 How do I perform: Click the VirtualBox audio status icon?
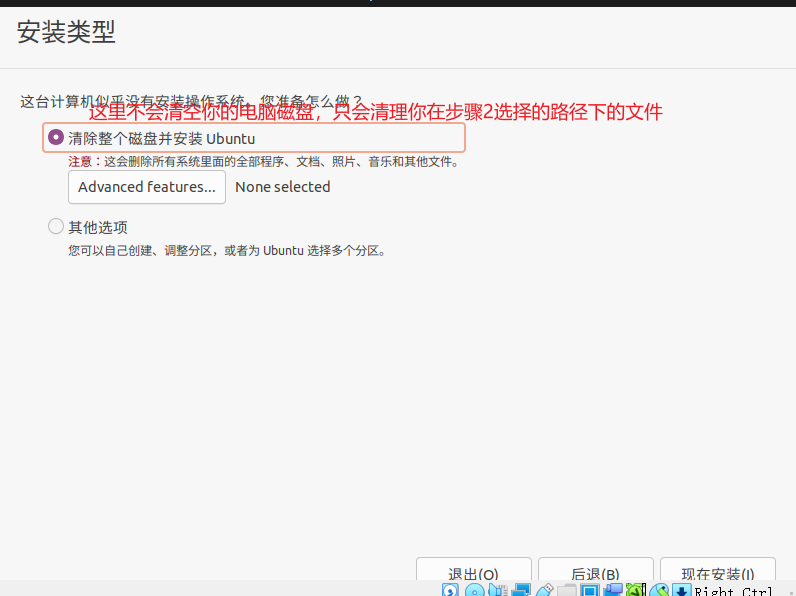point(498,590)
